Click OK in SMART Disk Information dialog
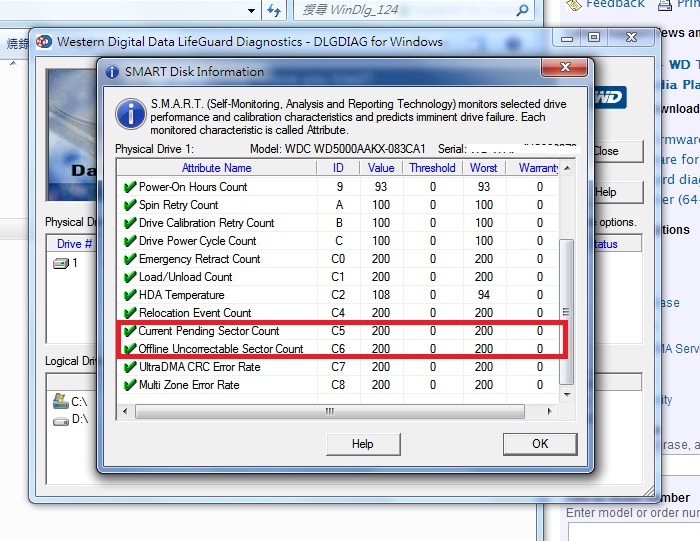Screen dimensions: 700x541 [540, 444]
